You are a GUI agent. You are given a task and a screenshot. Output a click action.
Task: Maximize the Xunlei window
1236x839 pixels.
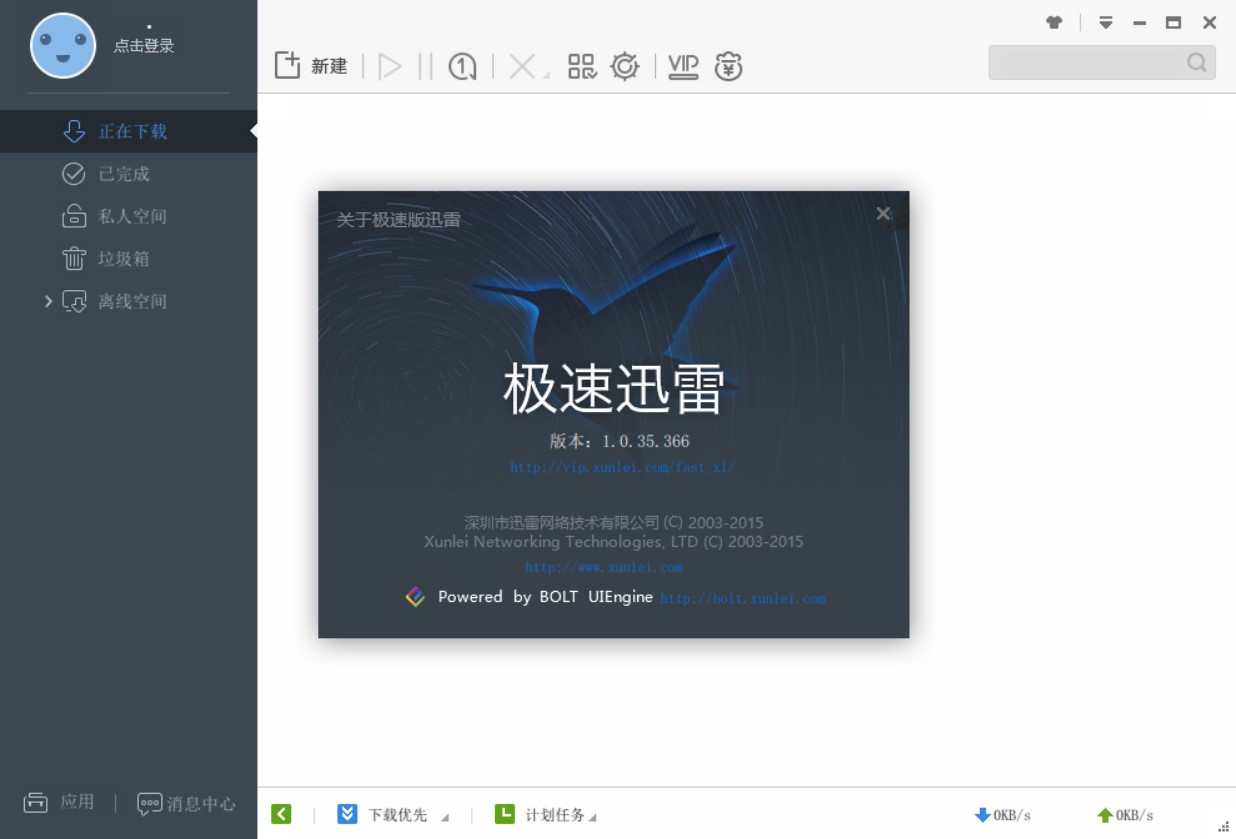1174,22
